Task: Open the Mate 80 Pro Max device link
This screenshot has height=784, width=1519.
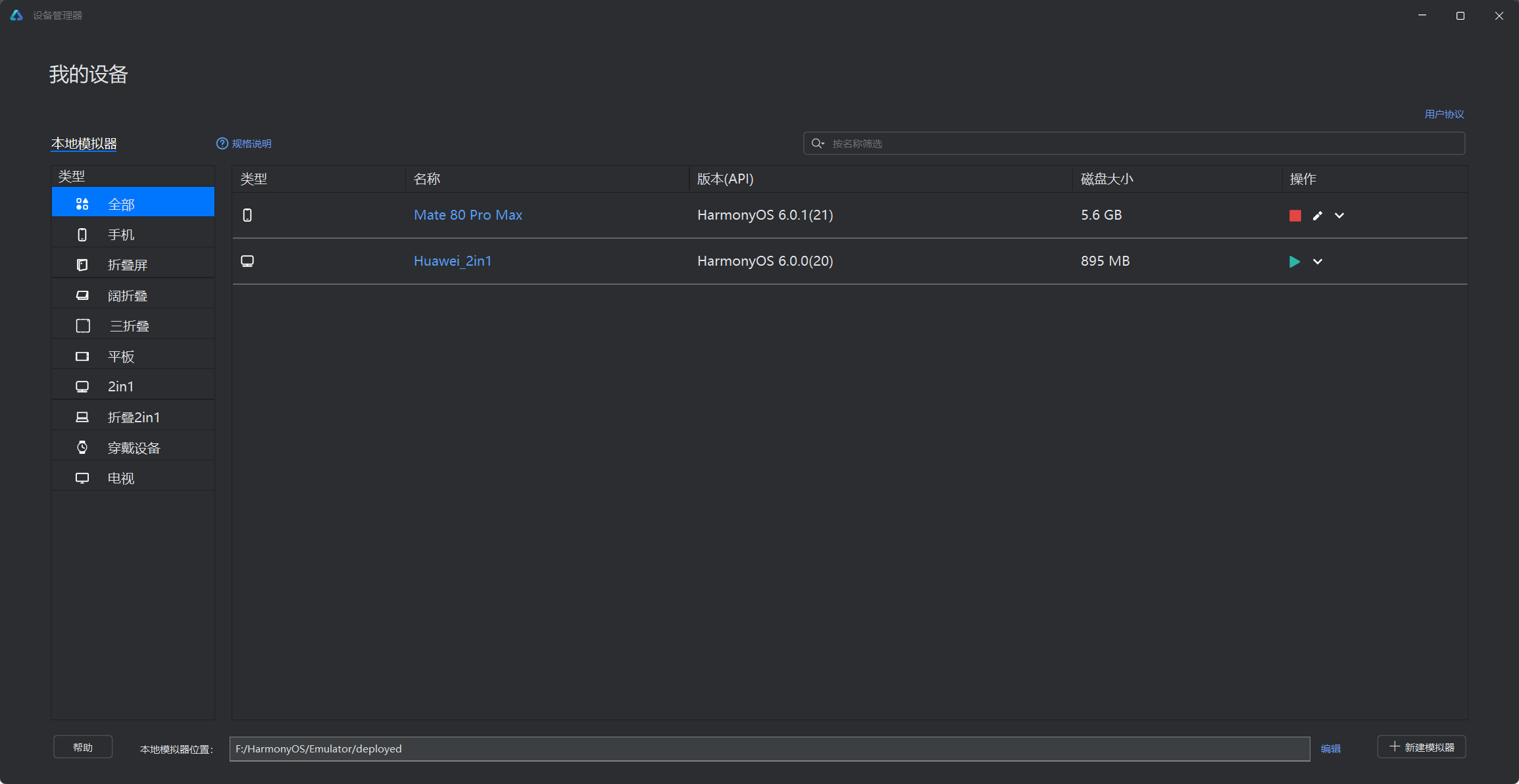Action: tap(468, 215)
